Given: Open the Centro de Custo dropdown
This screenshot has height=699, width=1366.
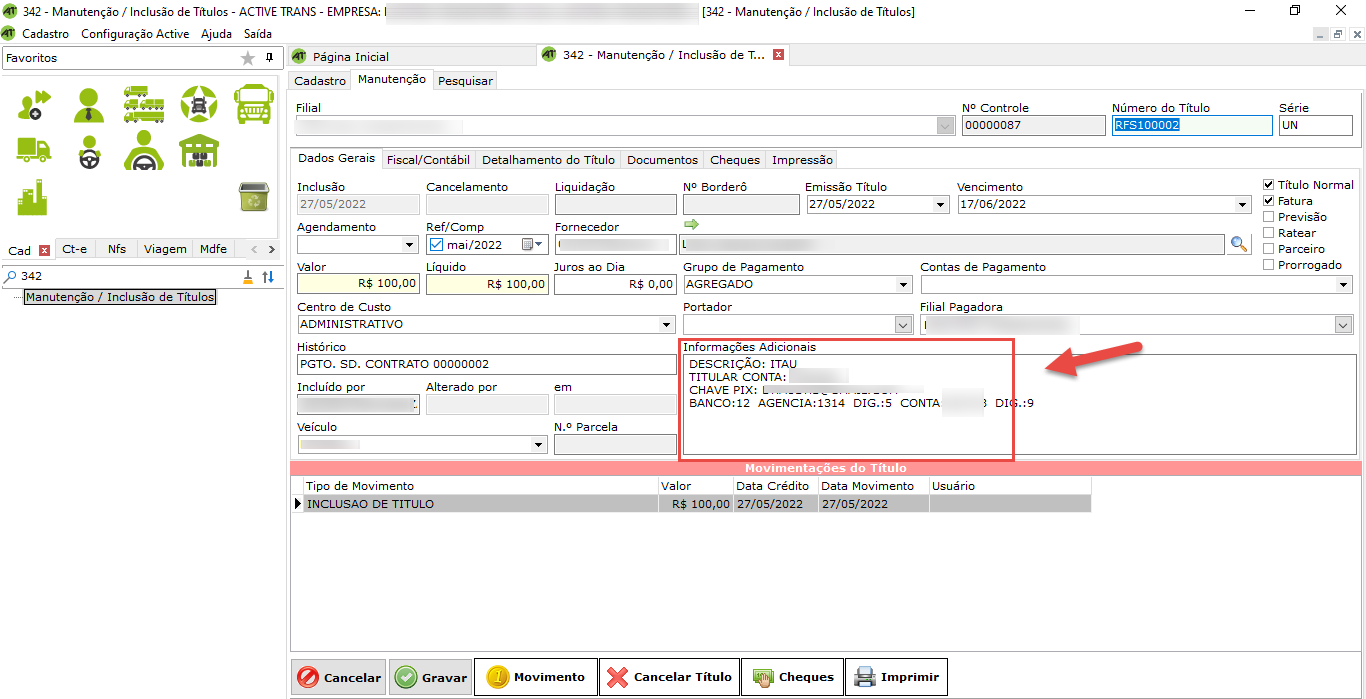Looking at the screenshot, I should click(x=667, y=325).
